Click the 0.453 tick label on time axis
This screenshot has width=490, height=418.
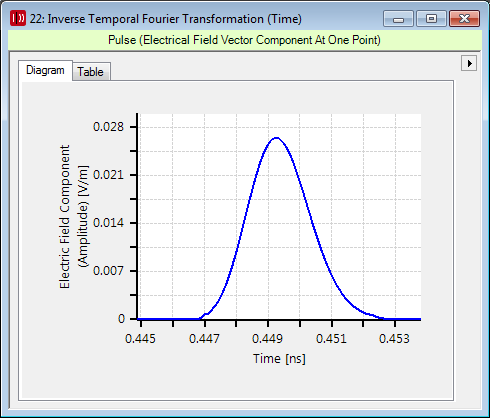point(394,339)
